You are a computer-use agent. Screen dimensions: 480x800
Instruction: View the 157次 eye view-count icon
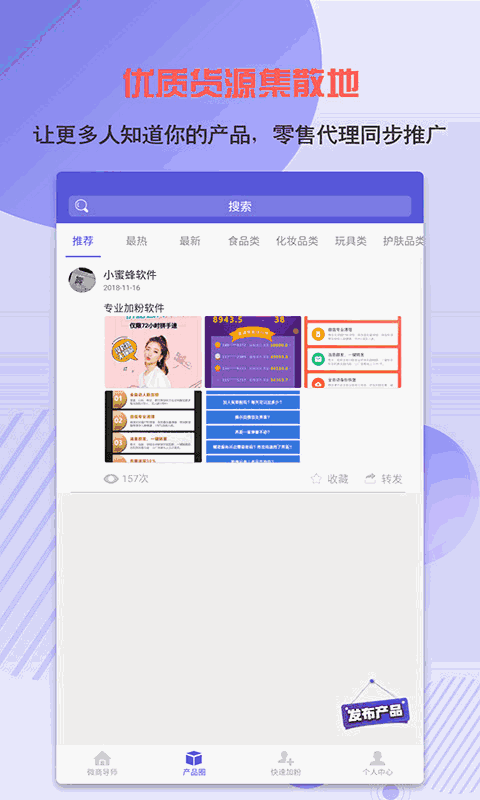111,479
